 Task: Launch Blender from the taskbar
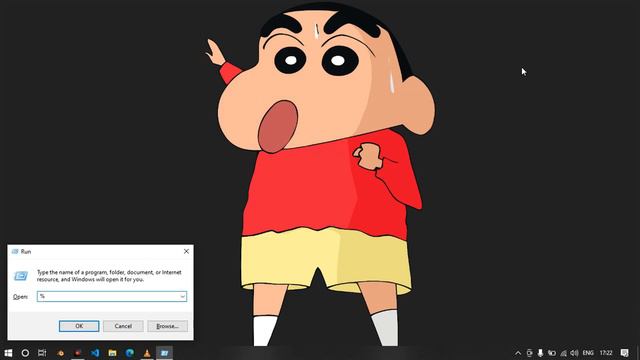coord(60,353)
